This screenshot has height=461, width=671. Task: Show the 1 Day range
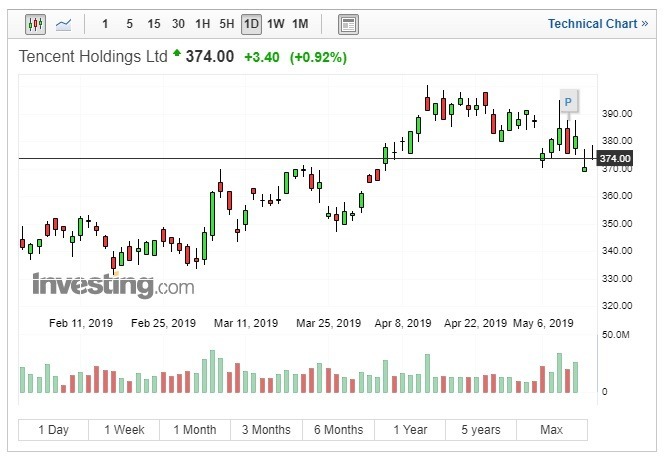[x=53, y=430]
